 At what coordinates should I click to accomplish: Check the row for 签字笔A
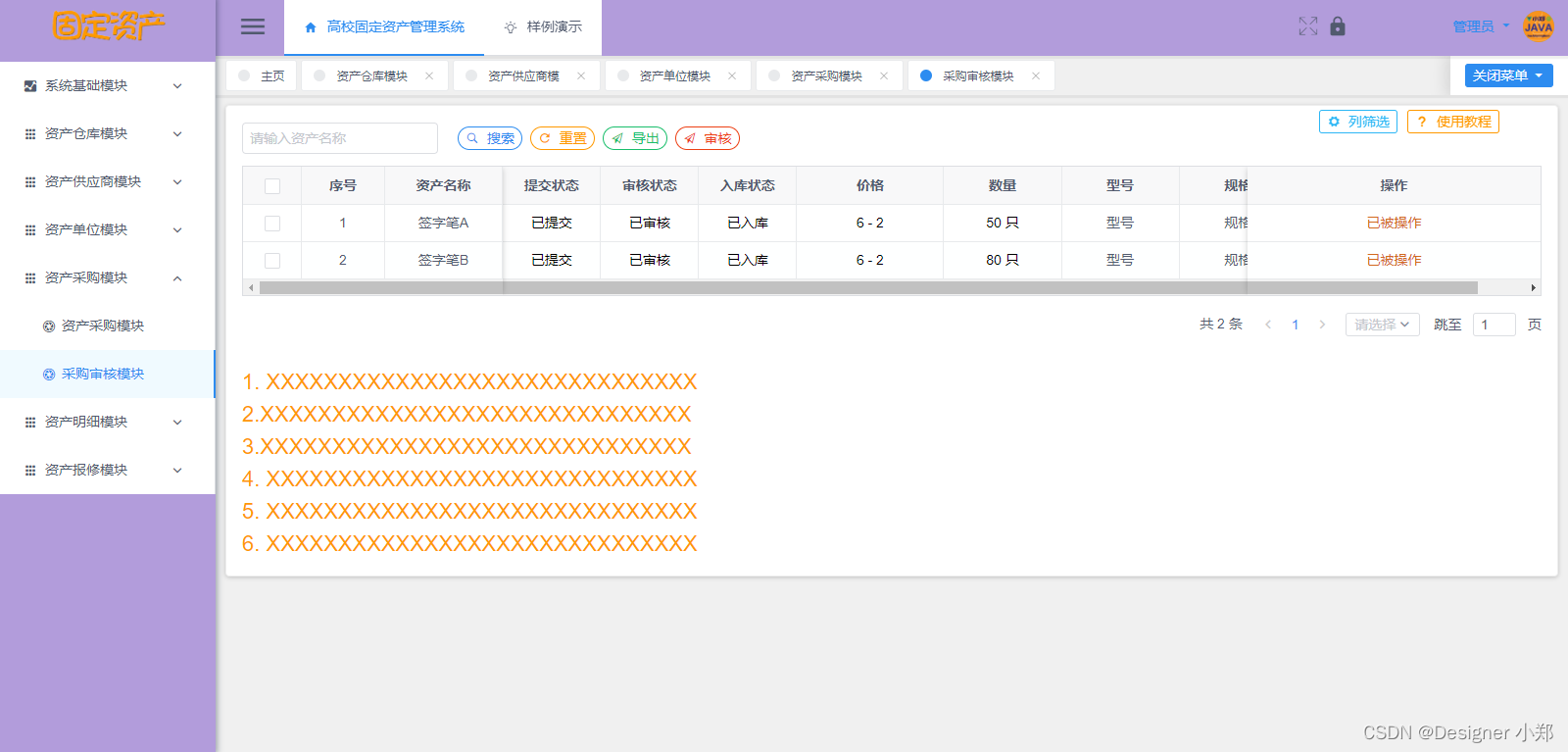click(272, 224)
